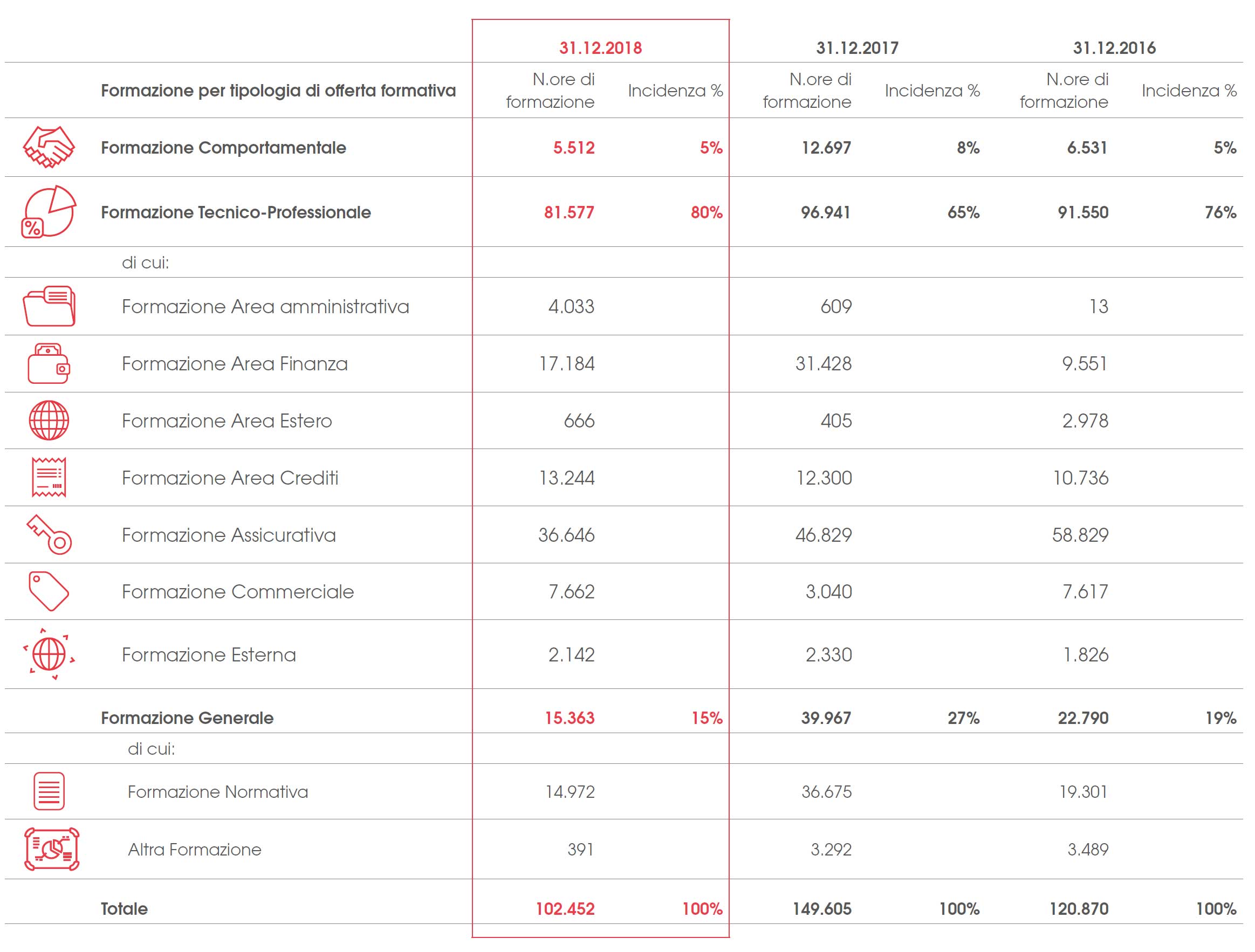This screenshot has height=952, width=1255.
Task: Click the 2018 total value 102.452
Action: 565,909
